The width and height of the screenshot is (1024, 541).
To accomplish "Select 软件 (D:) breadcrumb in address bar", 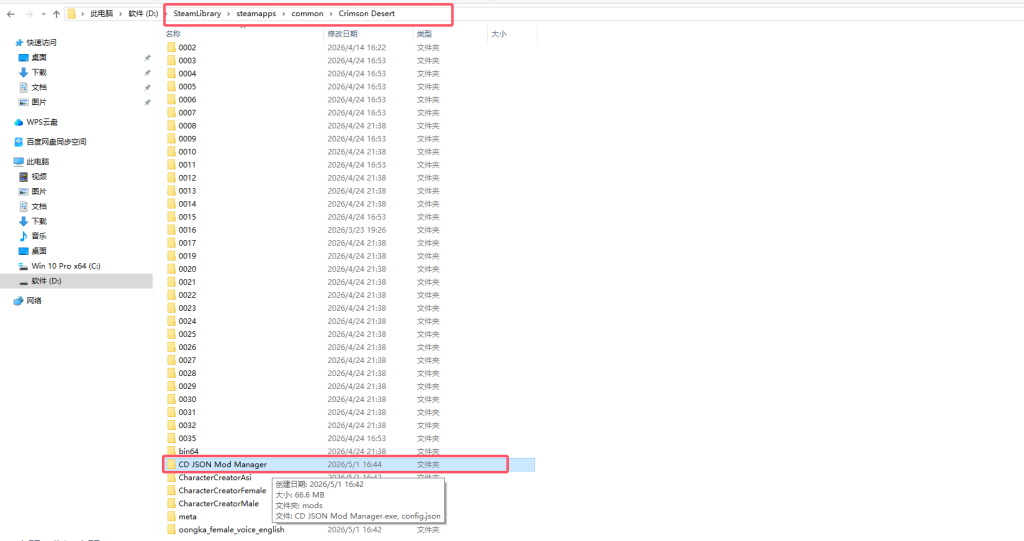I will [143, 14].
